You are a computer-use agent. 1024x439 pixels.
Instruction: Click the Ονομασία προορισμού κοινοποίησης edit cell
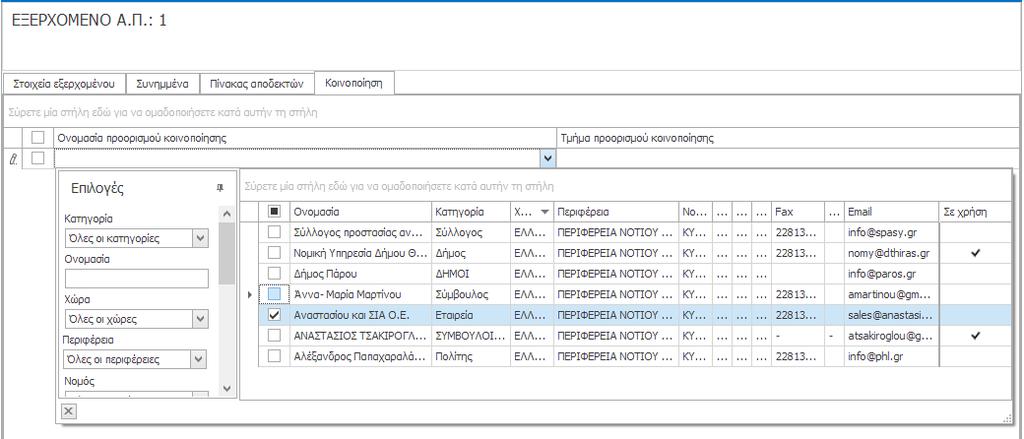click(x=298, y=158)
